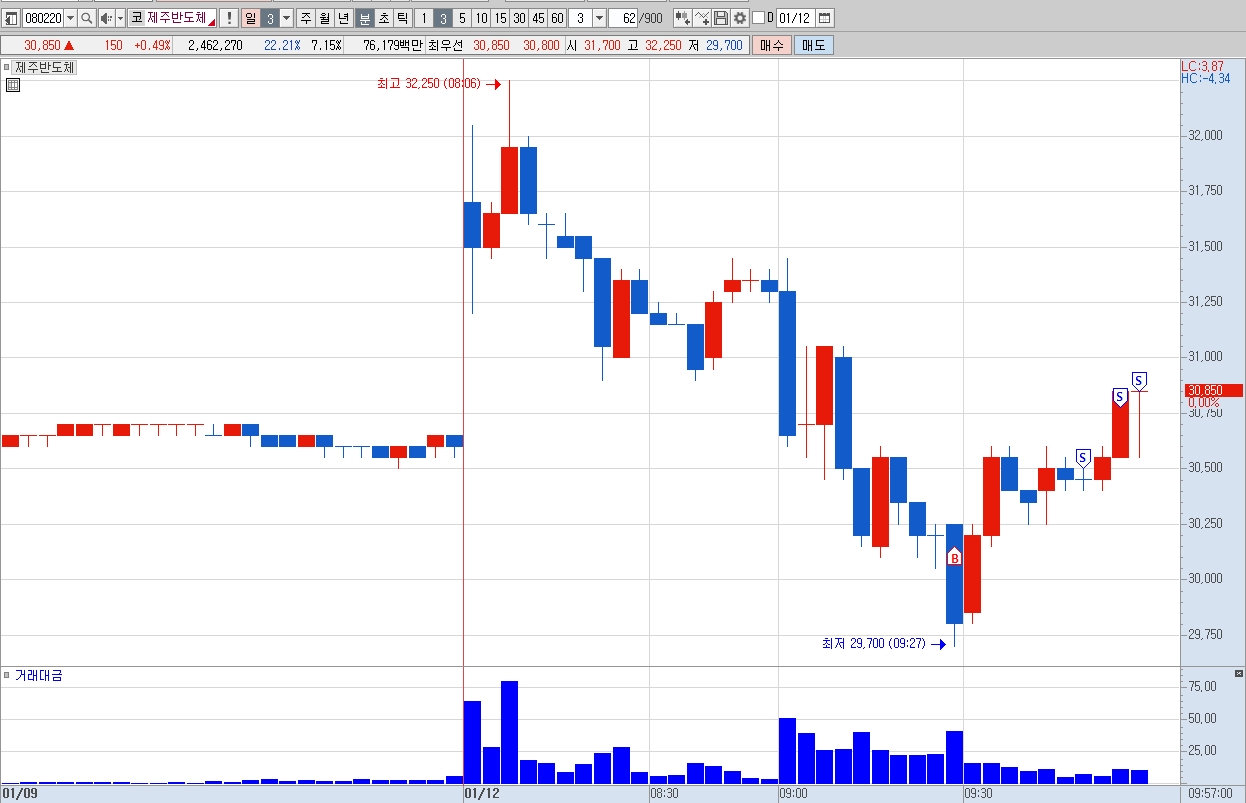Select the 5-minute interval tab
Viewport: 1246px width, 803px height.
click(462, 18)
